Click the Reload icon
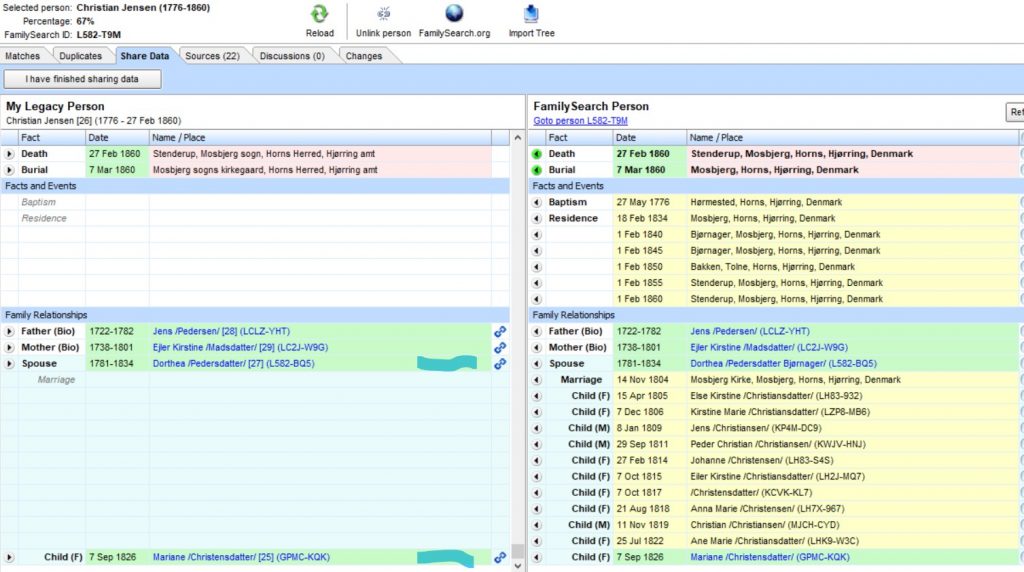 point(319,14)
